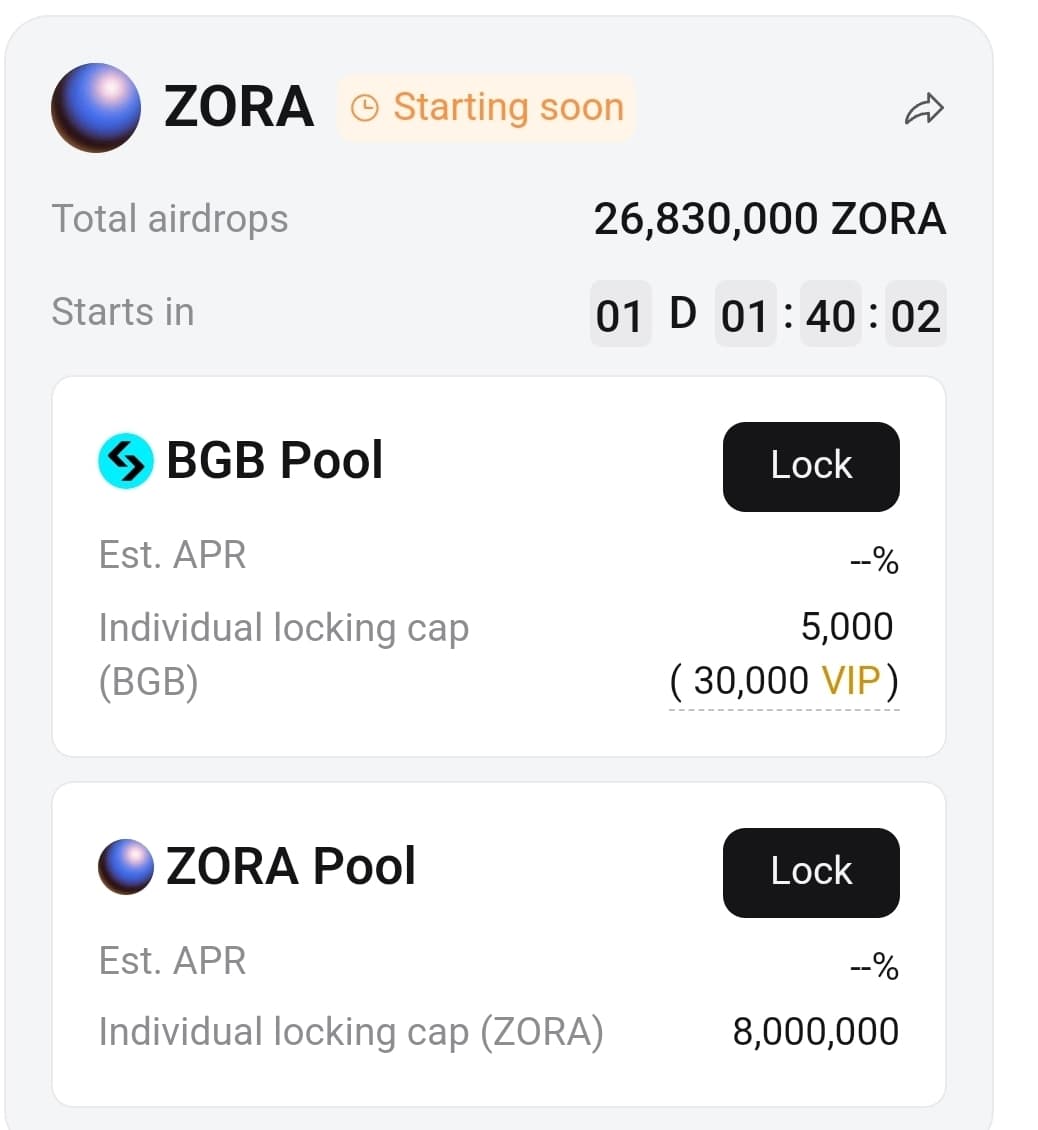Click the countdown minutes box showing 40
Image resolution: width=1038 pixels, height=1130 pixels.
click(x=831, y=315)
